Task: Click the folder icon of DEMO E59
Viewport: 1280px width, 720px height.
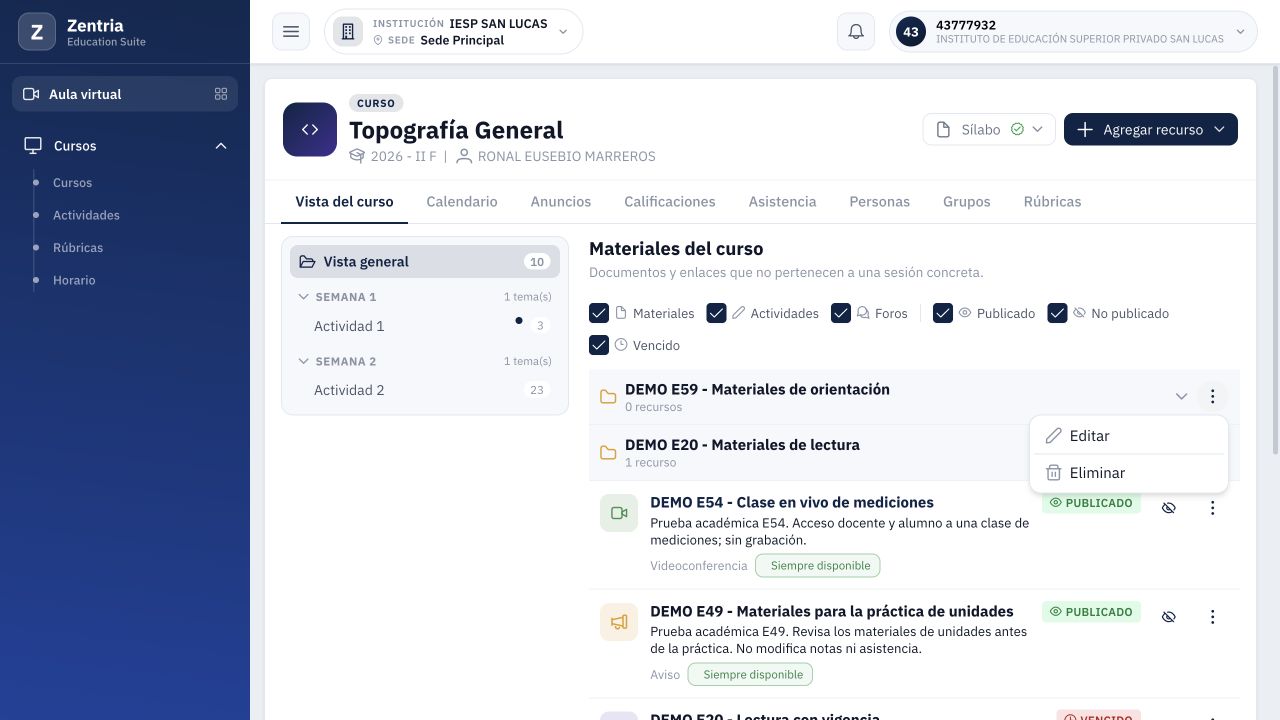Action: pos(608,397)
